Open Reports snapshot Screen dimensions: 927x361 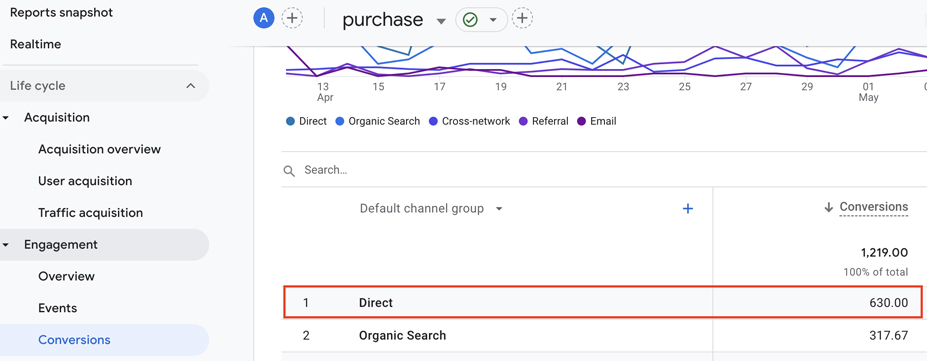[x=61, y=12]
